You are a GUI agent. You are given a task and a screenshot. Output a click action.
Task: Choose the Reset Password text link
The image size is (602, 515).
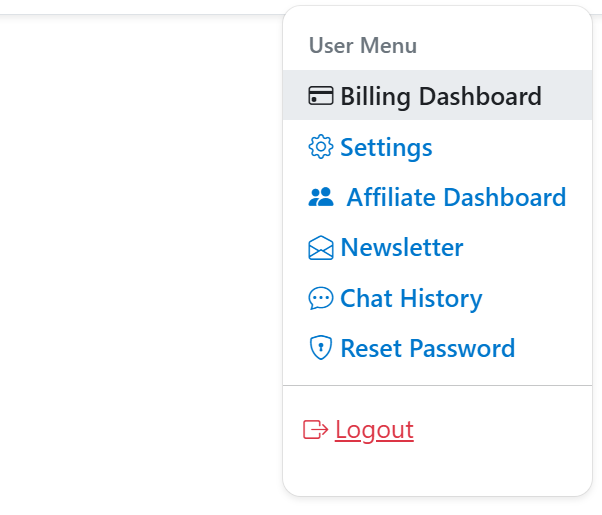click(428, 348)
